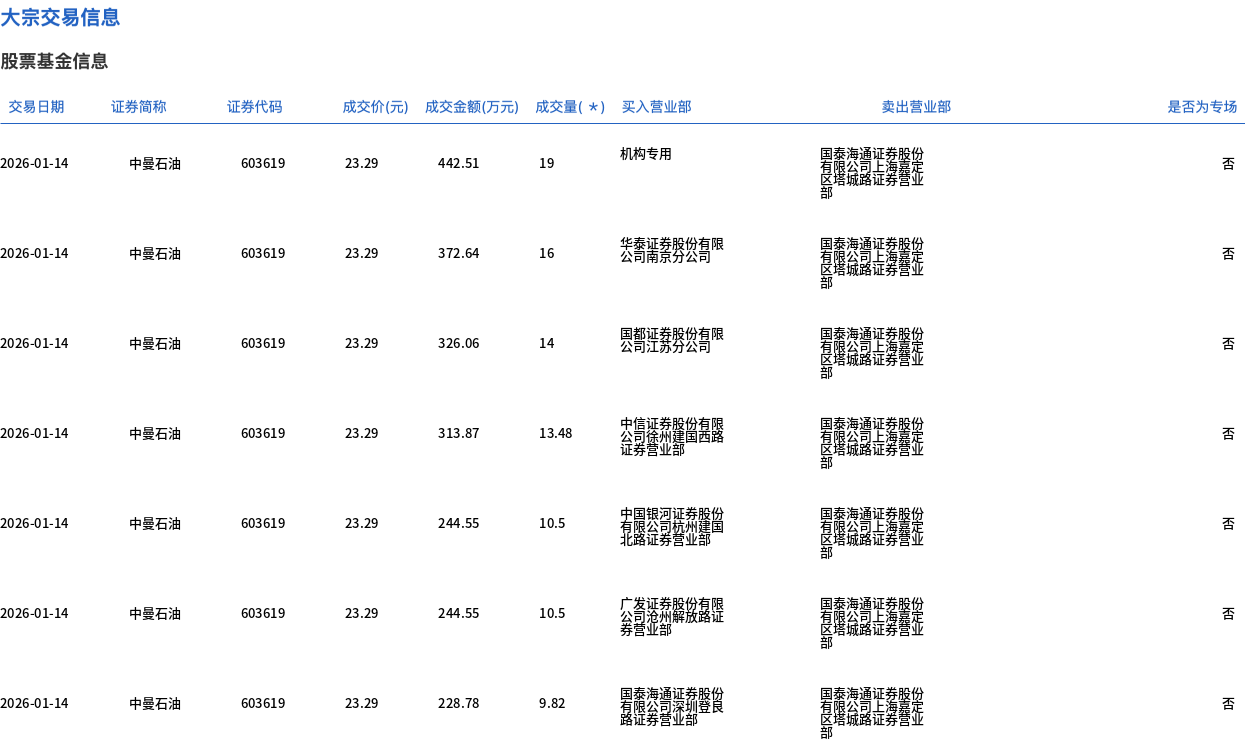Image resolution: width=1245 pixels, height=754 pixels.
Task: Click seller branch in the 313.87 row
Action: 872,444
